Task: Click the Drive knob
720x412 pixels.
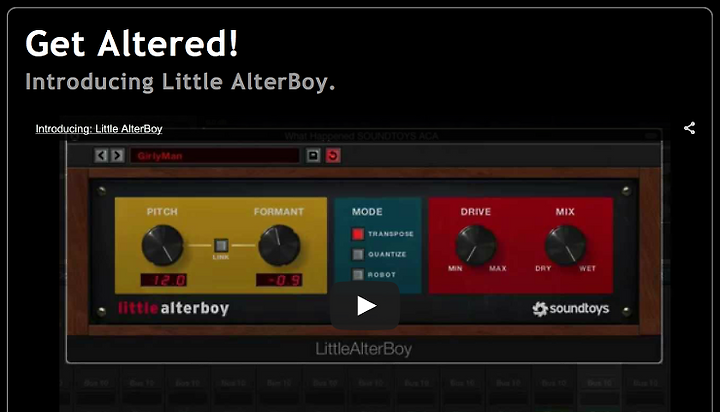Action: (476, 245)
